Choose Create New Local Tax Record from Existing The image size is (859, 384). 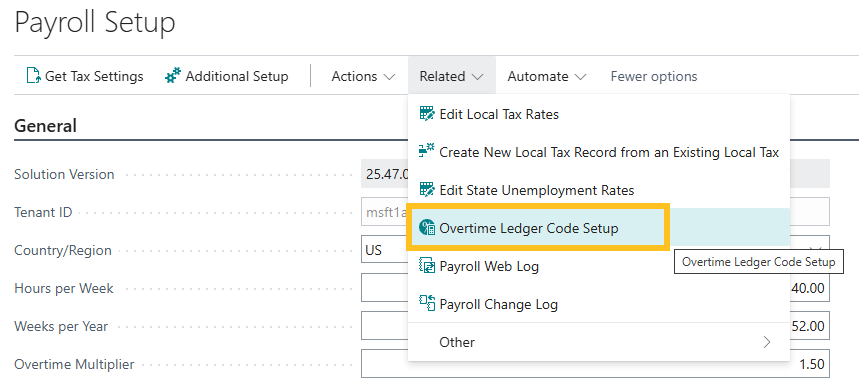tap(600, 152)
